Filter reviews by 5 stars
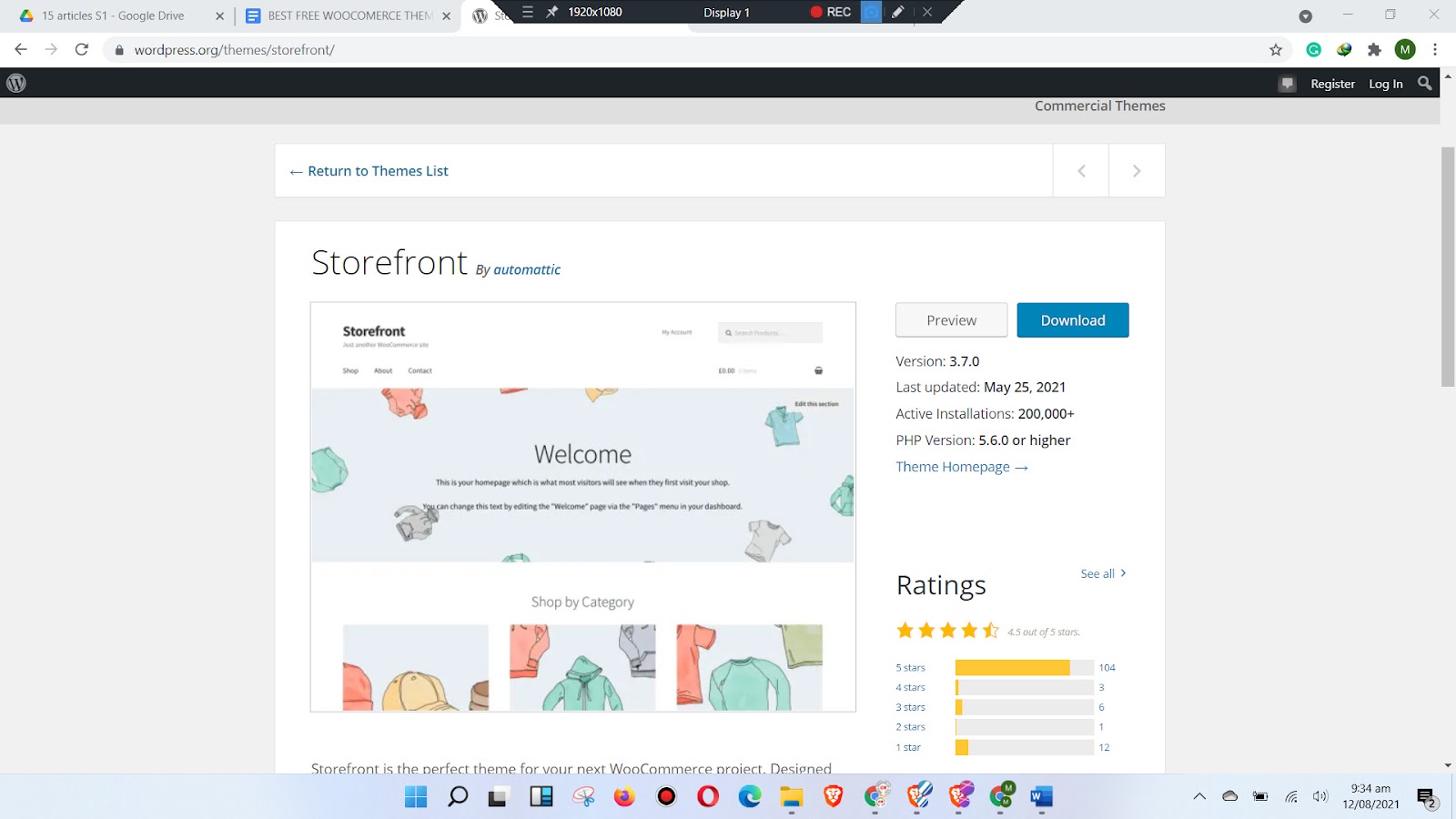Screen dimensions: 1456x819 point(910,668)
